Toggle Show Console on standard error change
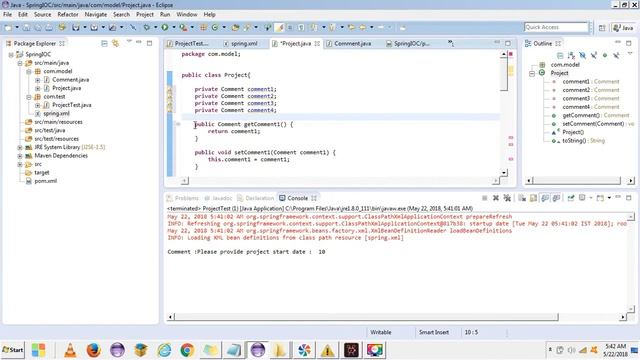640x360 pixels. pos(556,198)
